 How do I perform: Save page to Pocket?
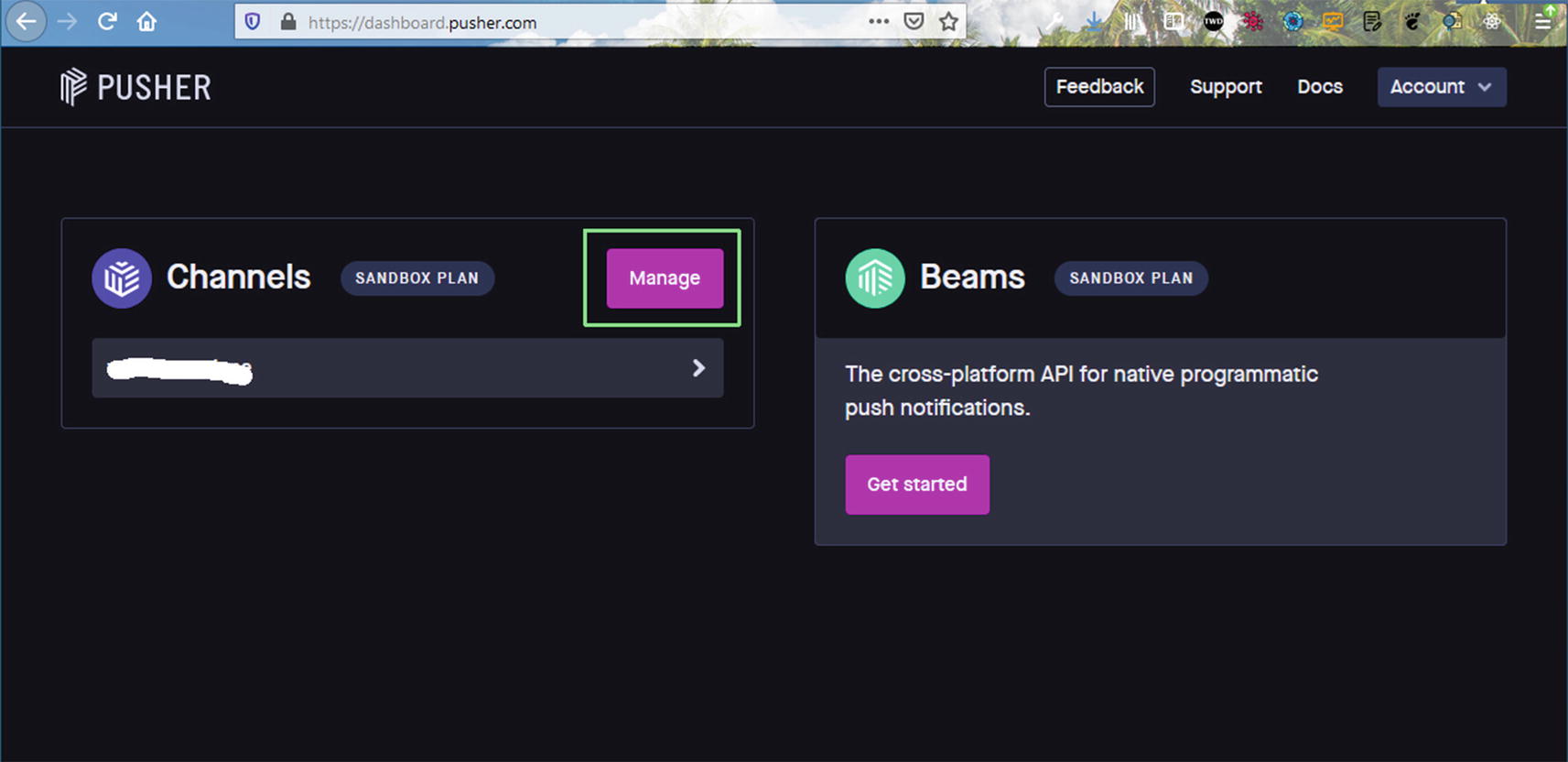(913, 22)
